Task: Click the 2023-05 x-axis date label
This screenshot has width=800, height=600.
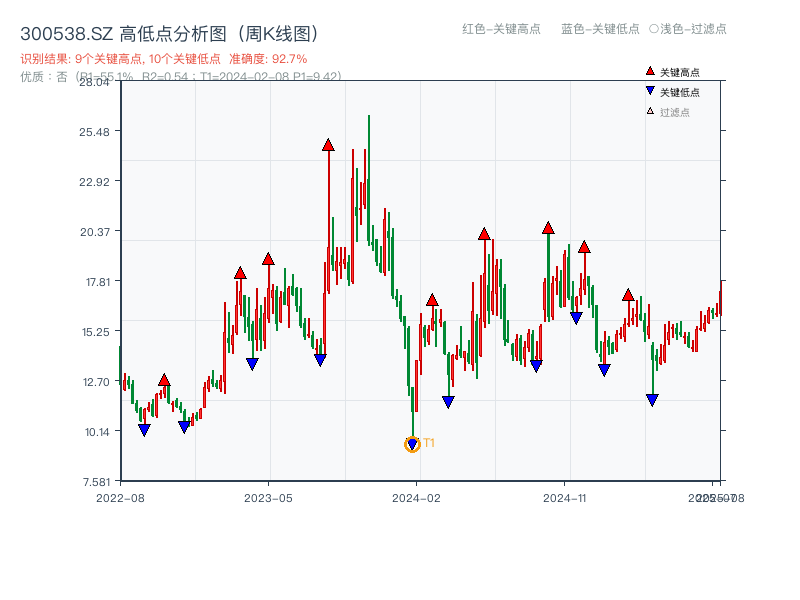Action: click(266, 496)
